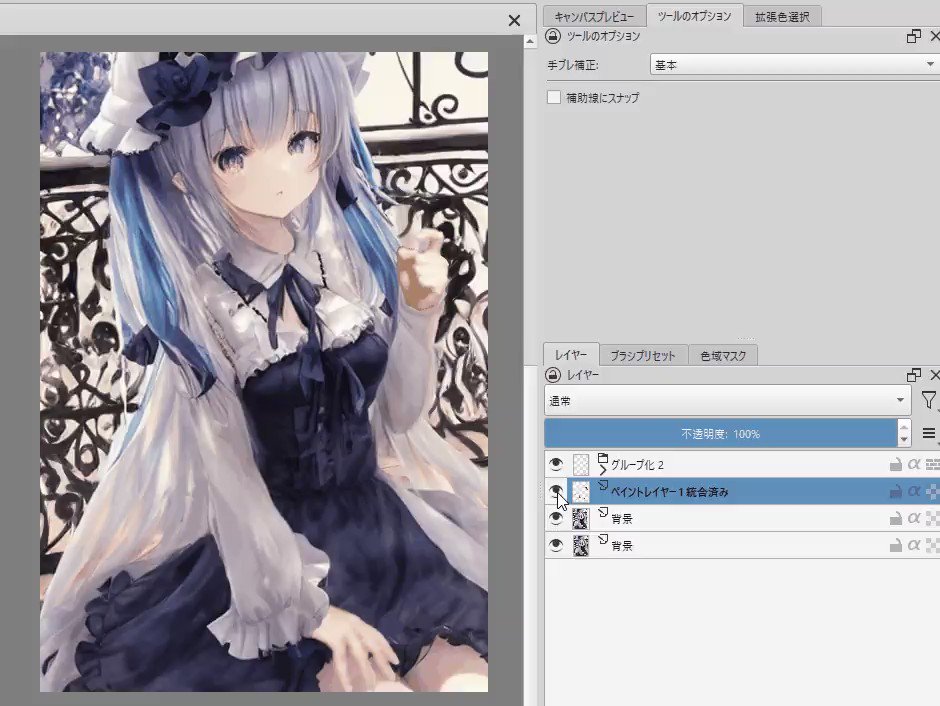
Task: Click the canvas scrollbar up arrow
Action: click(x=530, y=41)
